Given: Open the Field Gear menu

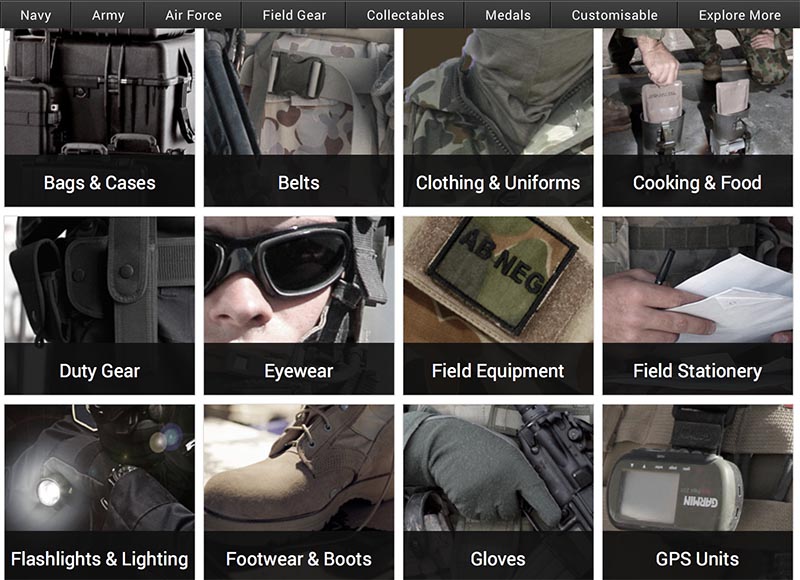Looking at the screenshot, I should tap(294, 15).
